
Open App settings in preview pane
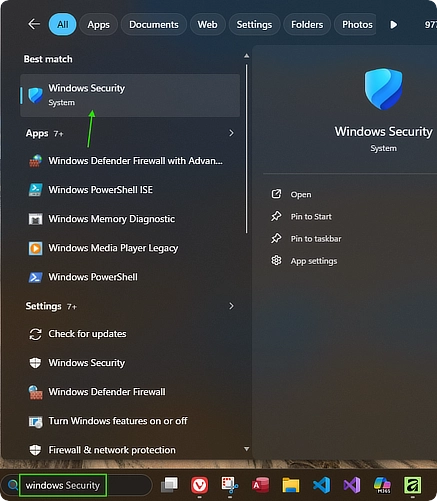(304, 261)
